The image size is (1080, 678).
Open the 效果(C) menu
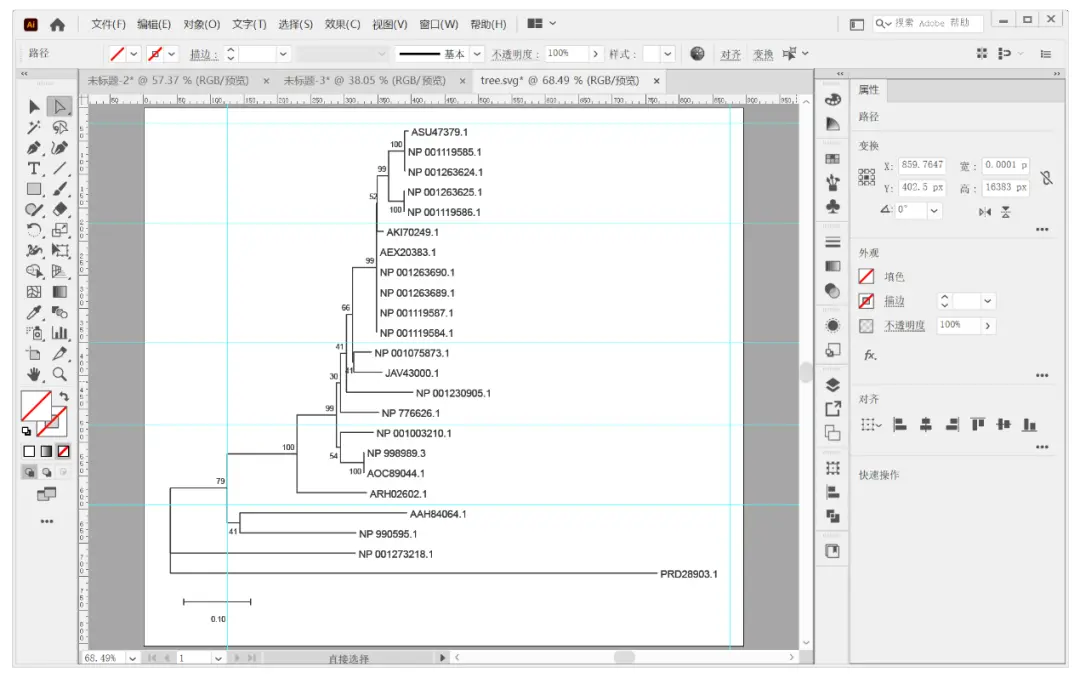pyautogui.click(x=342, y=24)
